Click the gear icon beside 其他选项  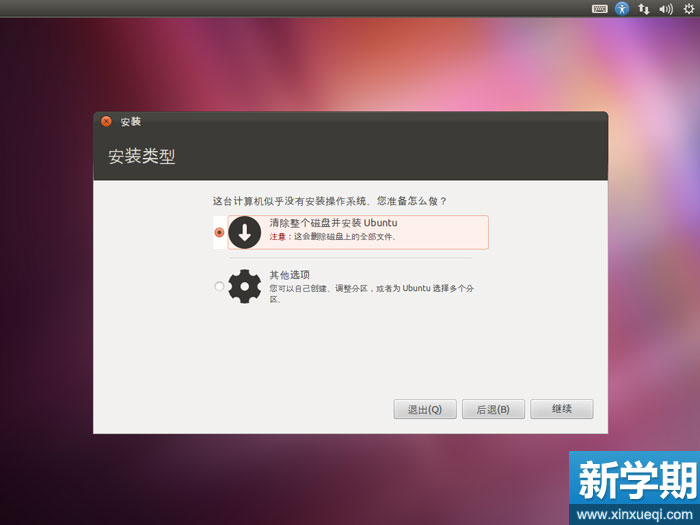[x=245, y=286]
